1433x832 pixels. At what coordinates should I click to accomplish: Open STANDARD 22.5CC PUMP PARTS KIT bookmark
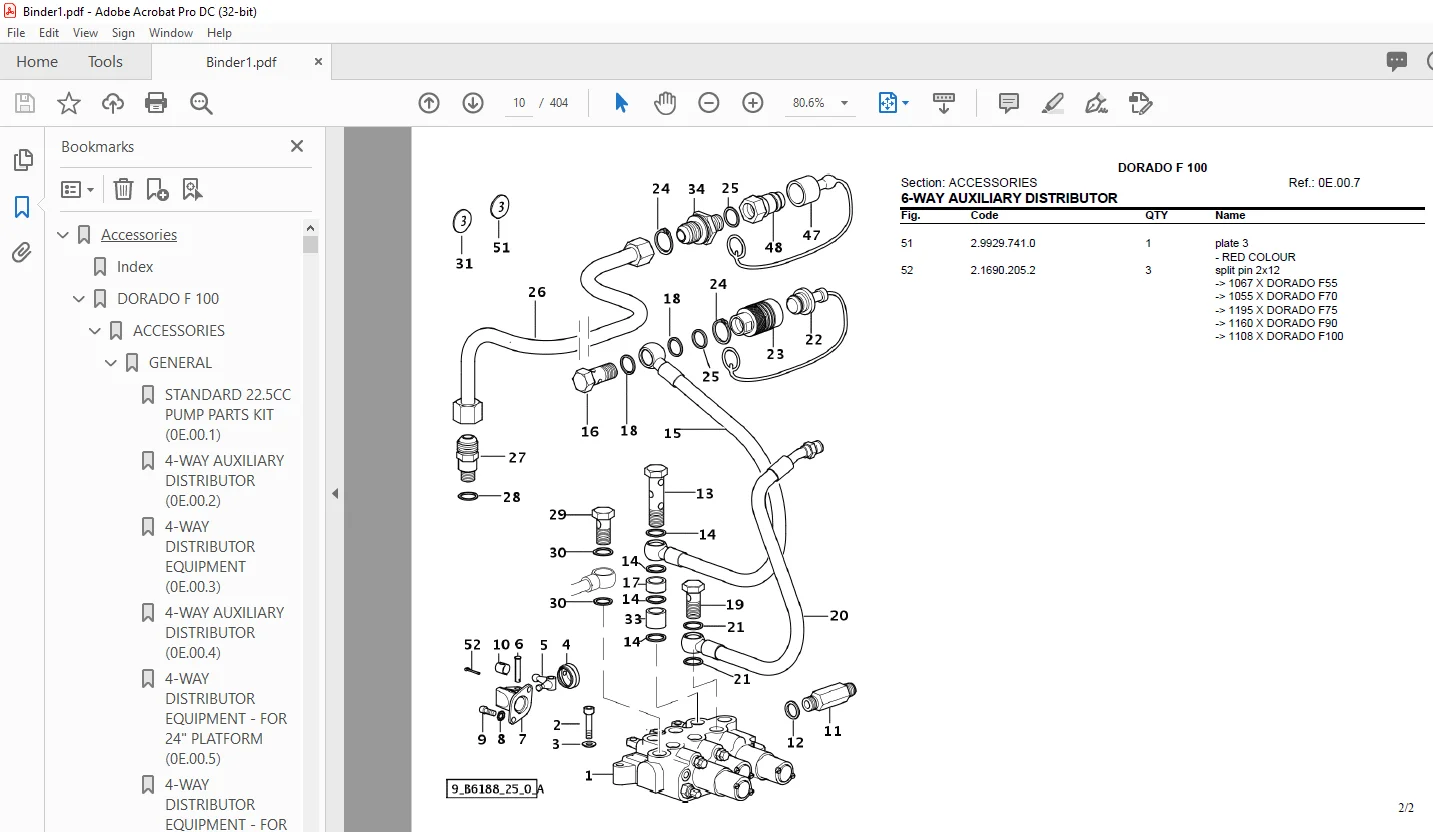click(x=228, y=415)
